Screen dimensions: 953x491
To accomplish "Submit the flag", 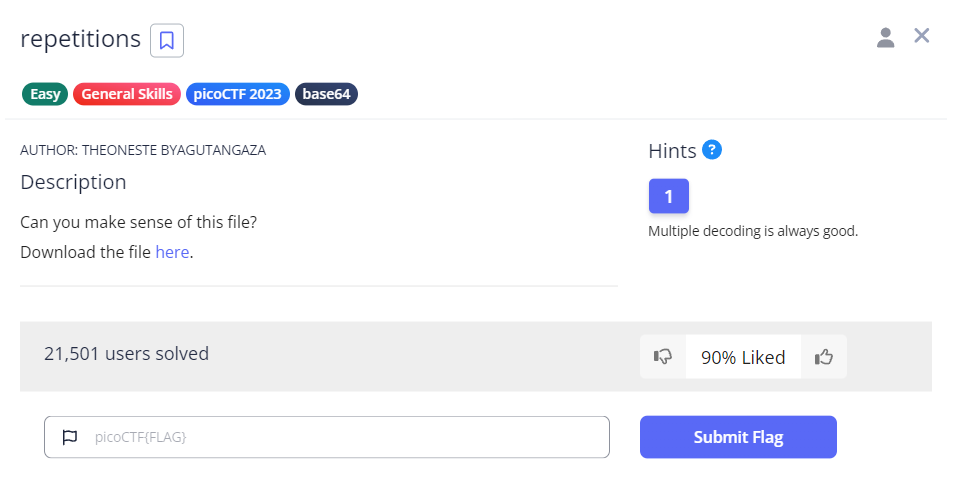I will click(x=738, y=437).
